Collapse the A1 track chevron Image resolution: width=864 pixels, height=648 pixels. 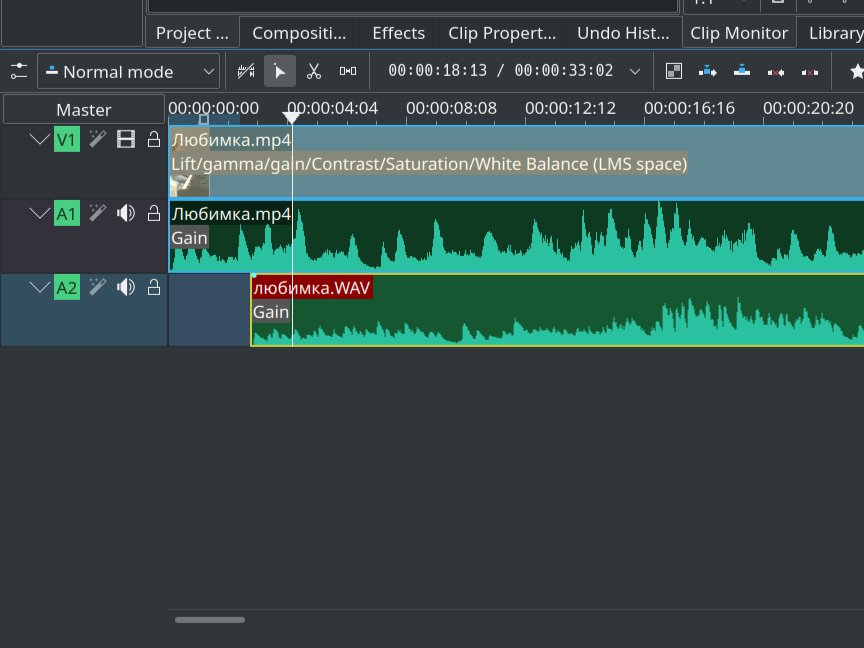(x=40, y=213)
